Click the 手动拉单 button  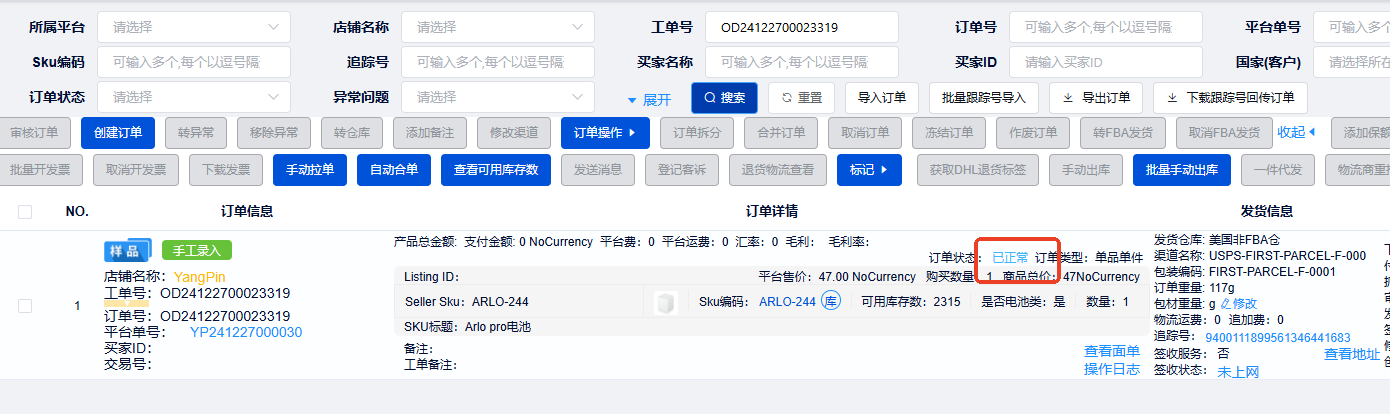pyautogui.click(x=310, y=170)
